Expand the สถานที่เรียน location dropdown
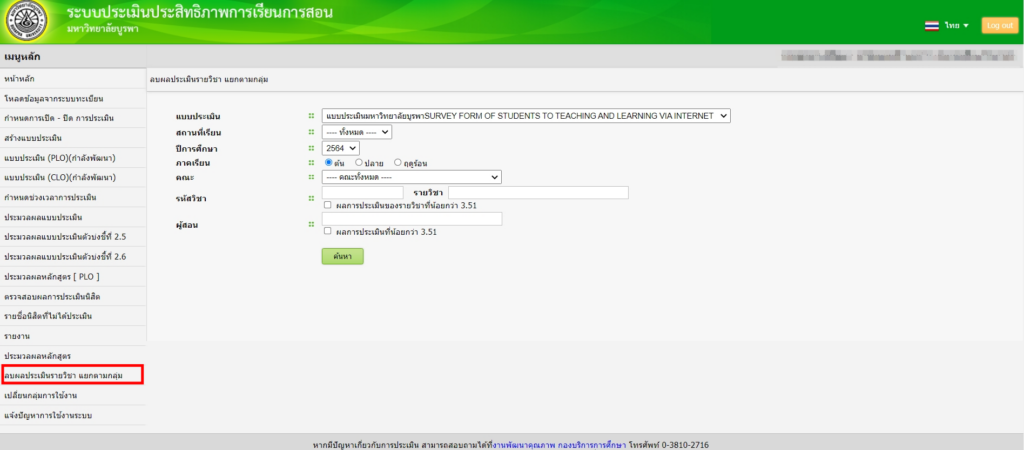This screenshot has height=450, width=1024. [357, 131]
